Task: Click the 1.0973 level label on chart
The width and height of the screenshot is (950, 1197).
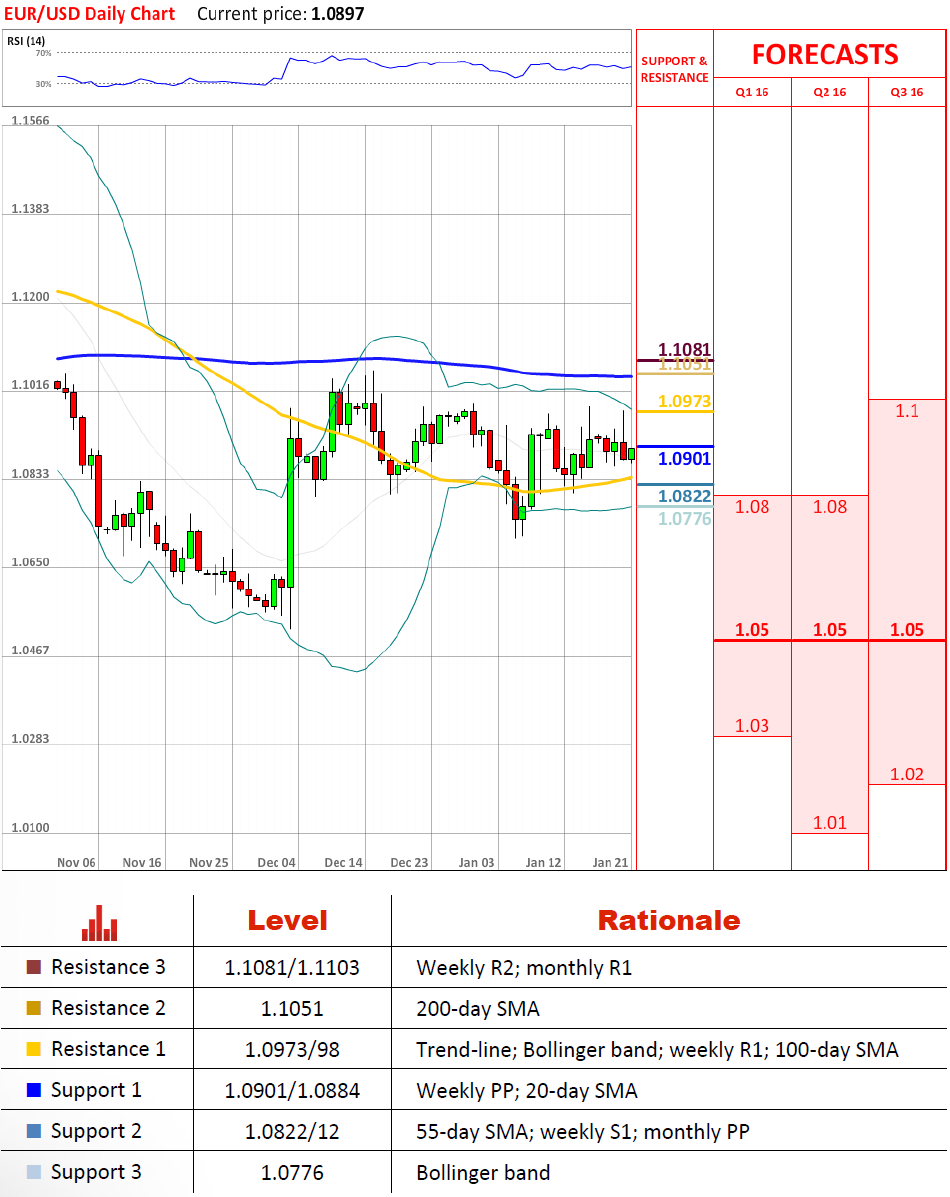Action: [x=684, y=402]
